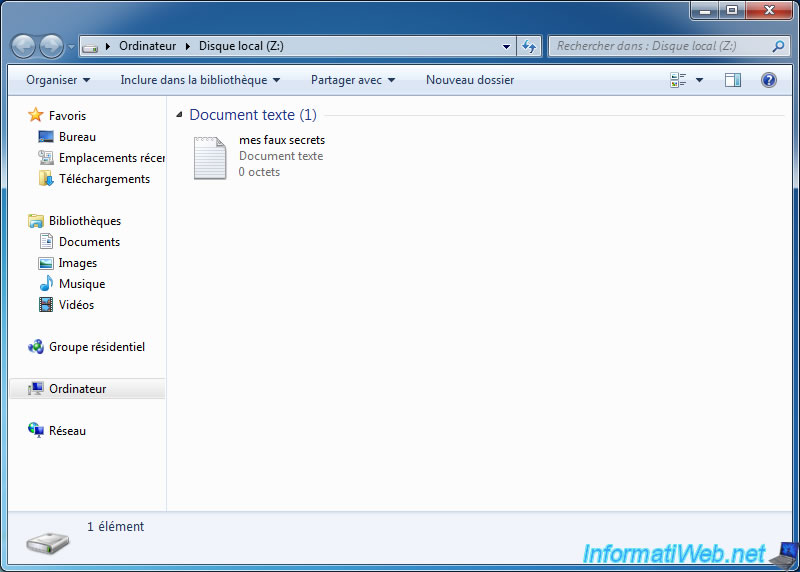800x572 pixels.
Task: Select the mes faux secrets file name
Action: pyautogui.click(x=282, y=140)
